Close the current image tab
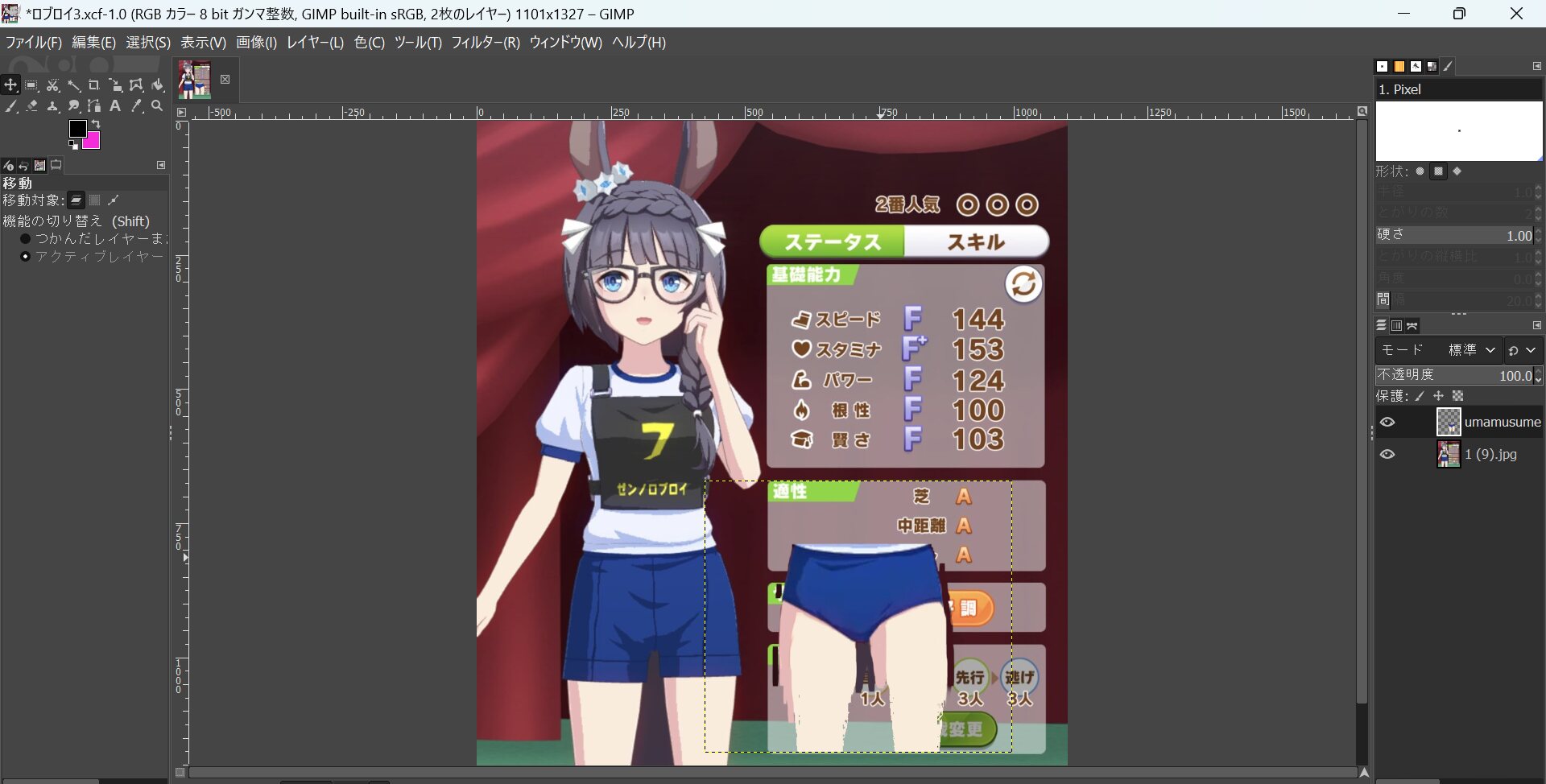The image size is (1546, 784). coord(225,79)
